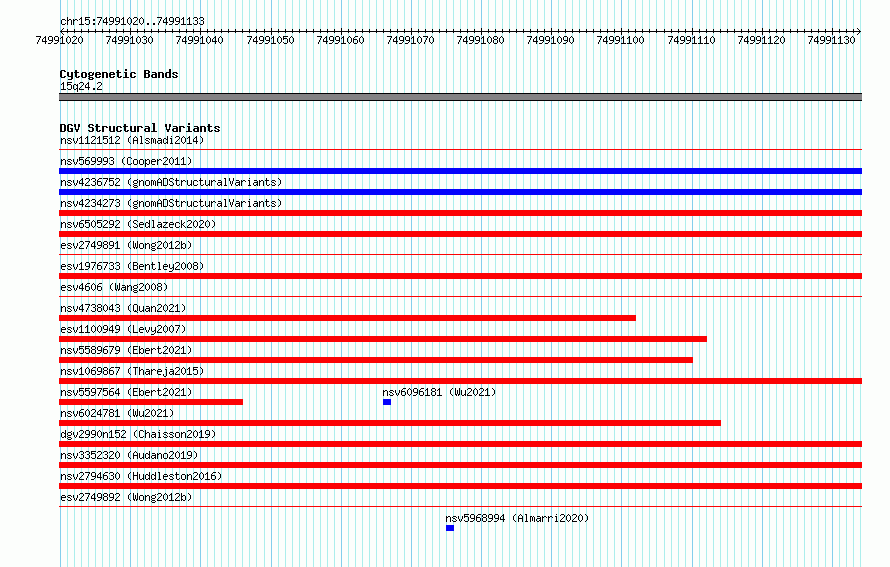Viewport: 890px width, 567px height.
Task: Open nsv6096181 (Wu2021) variant label
Action: (x=439, y=392)
